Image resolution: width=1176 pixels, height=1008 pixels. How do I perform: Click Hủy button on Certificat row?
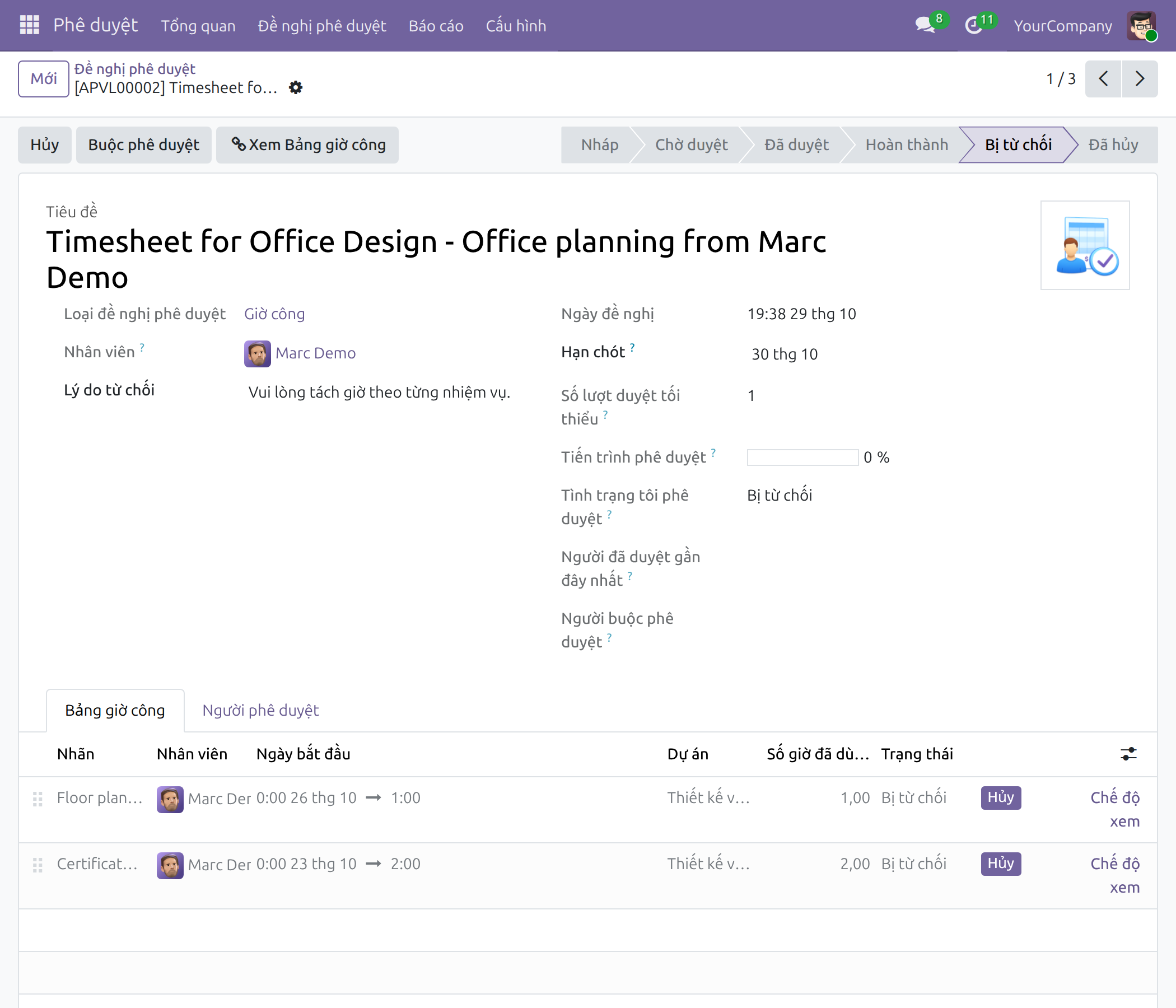coord(1001,864)
